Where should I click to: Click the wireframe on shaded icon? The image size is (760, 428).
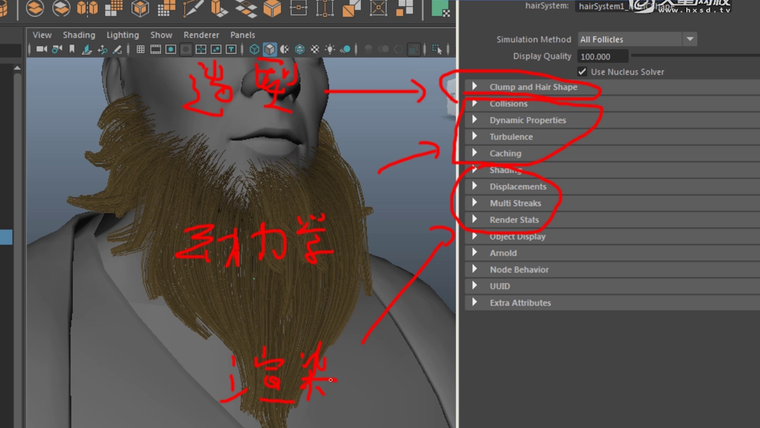301,49
